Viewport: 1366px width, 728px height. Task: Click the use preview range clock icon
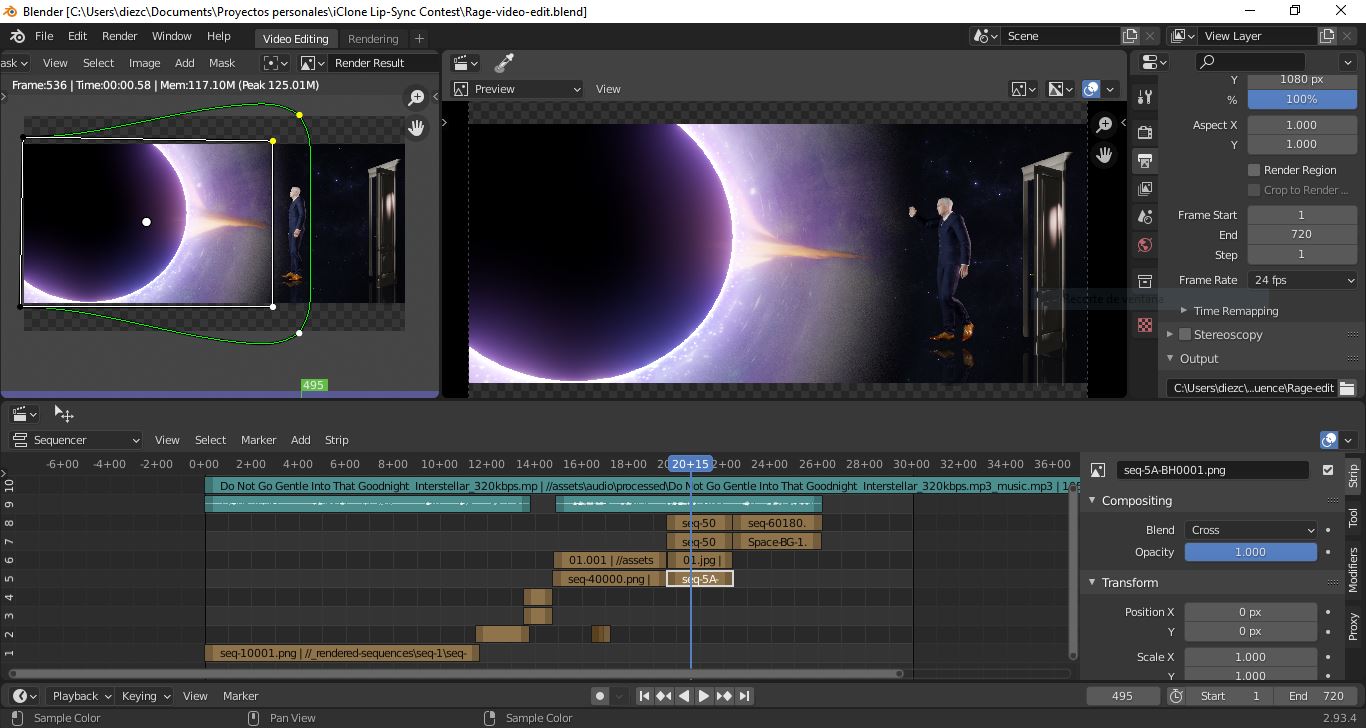click(x=1176, y=696)
